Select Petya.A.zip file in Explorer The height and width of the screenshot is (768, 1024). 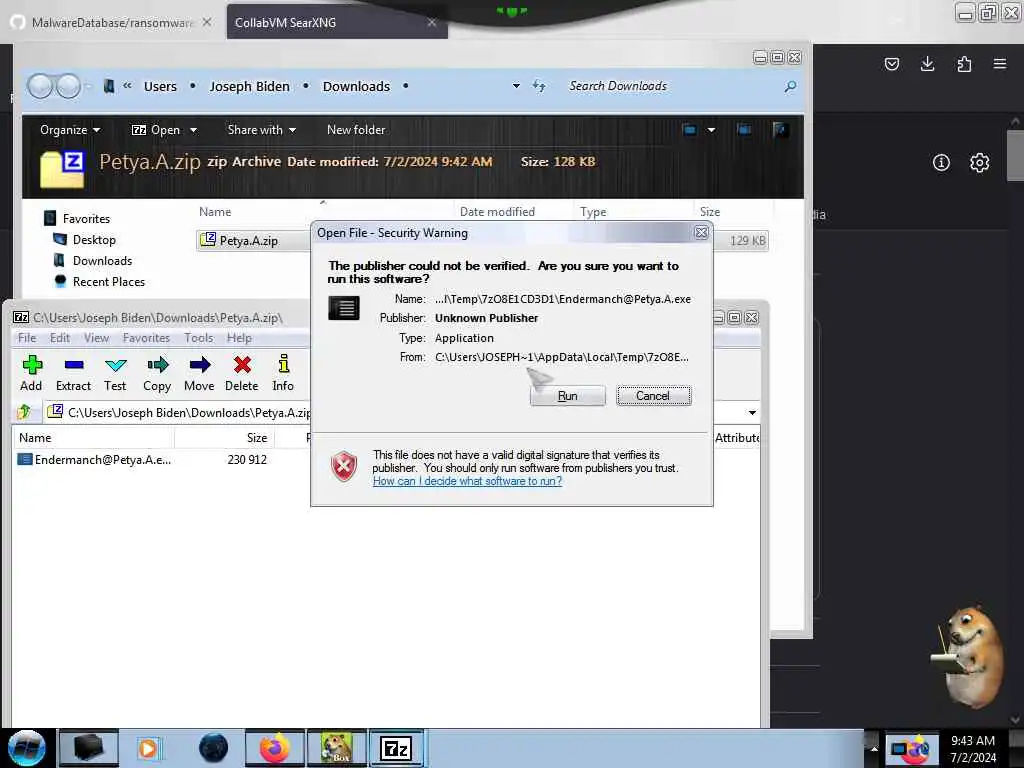click(x=248, y=240)
